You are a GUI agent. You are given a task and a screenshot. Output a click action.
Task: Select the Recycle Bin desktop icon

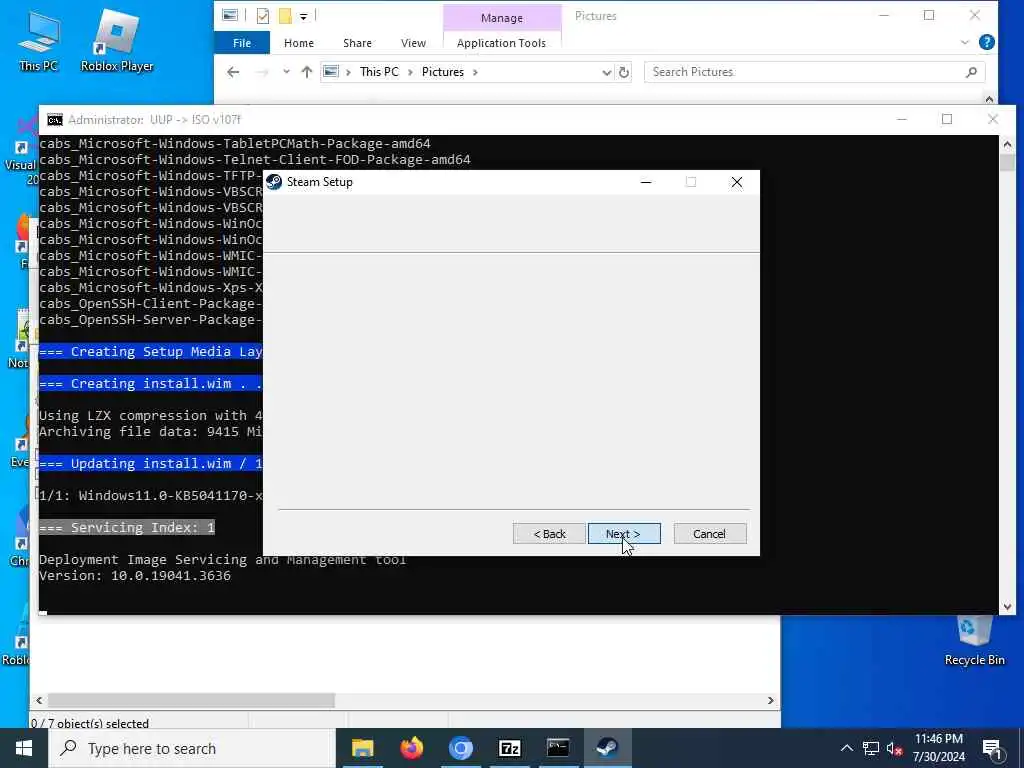tap(974, 640)
